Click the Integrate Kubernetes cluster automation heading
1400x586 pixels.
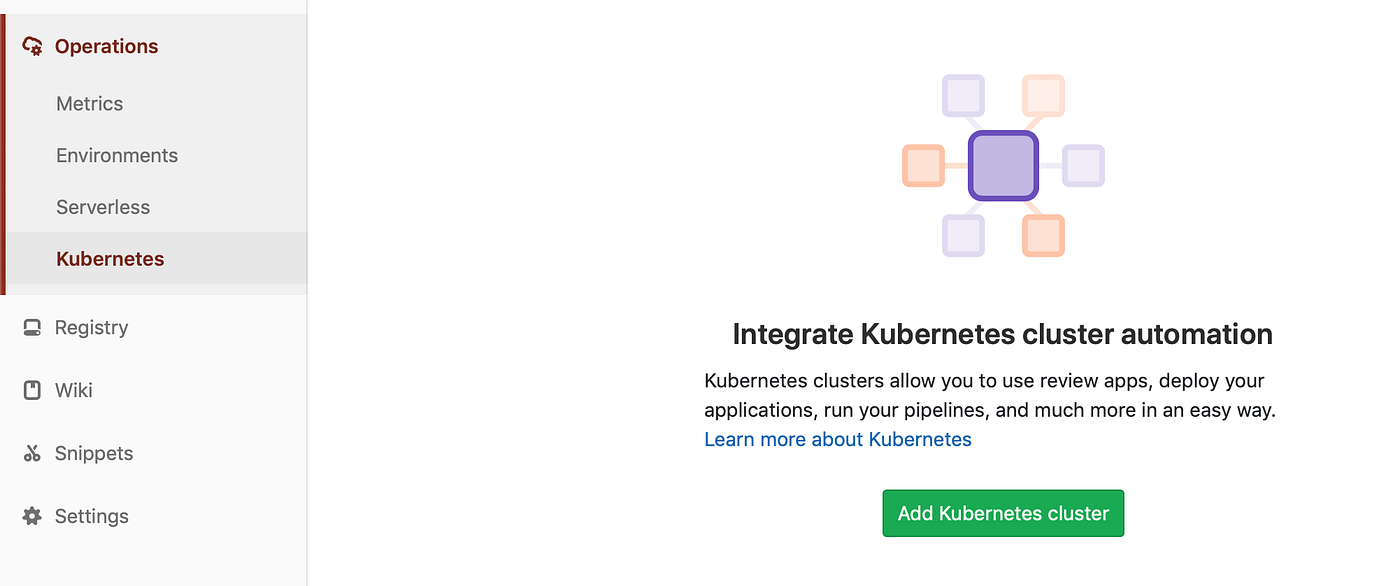pyautogui.click(x=1002, y=333)
